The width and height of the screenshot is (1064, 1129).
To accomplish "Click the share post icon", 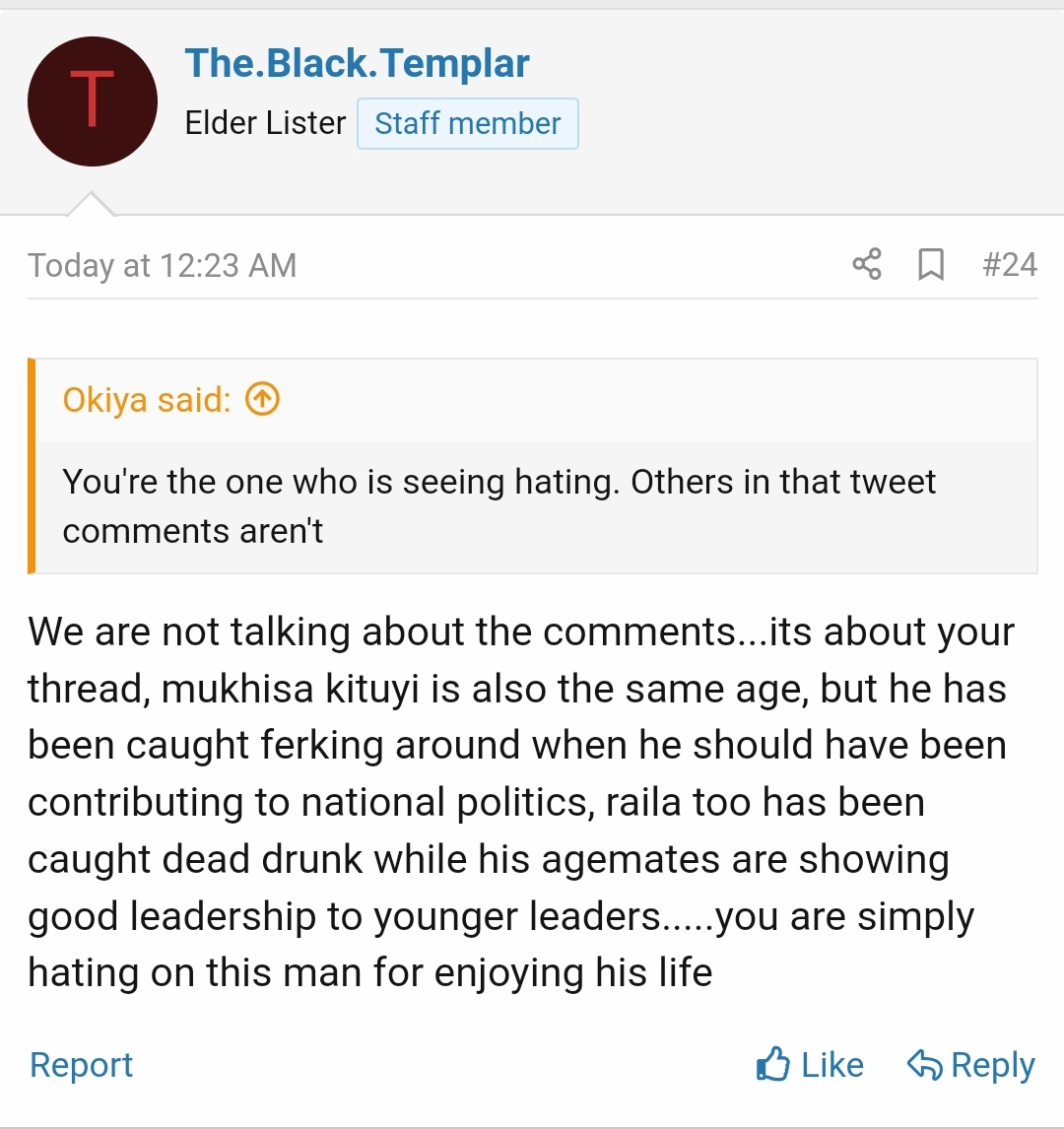I will point(867,264).
